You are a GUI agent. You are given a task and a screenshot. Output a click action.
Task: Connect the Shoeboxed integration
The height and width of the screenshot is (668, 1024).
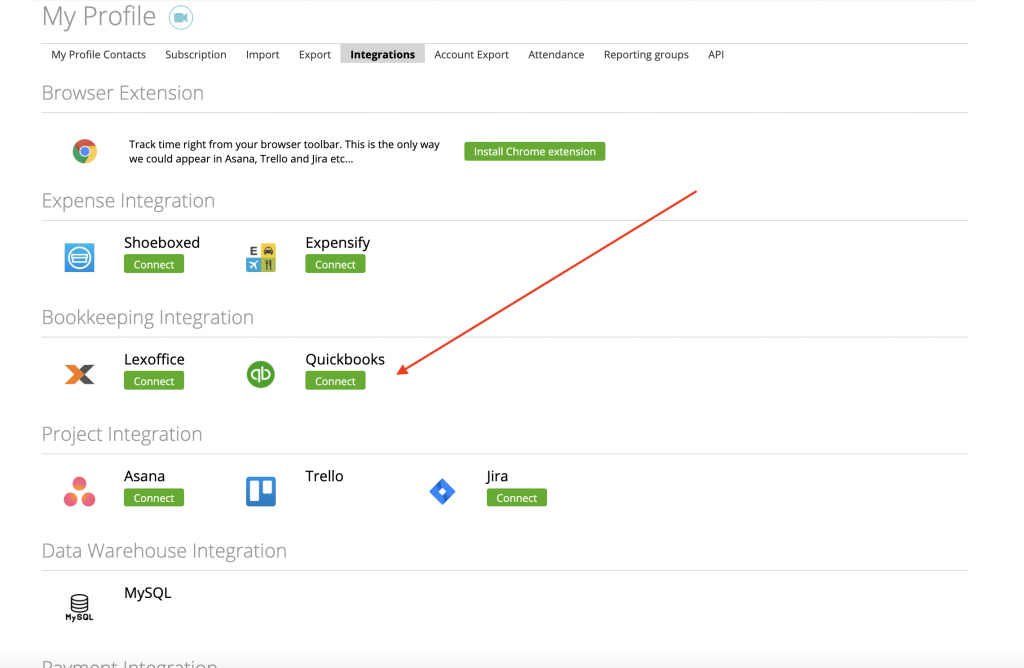click(x=154, y=264)
